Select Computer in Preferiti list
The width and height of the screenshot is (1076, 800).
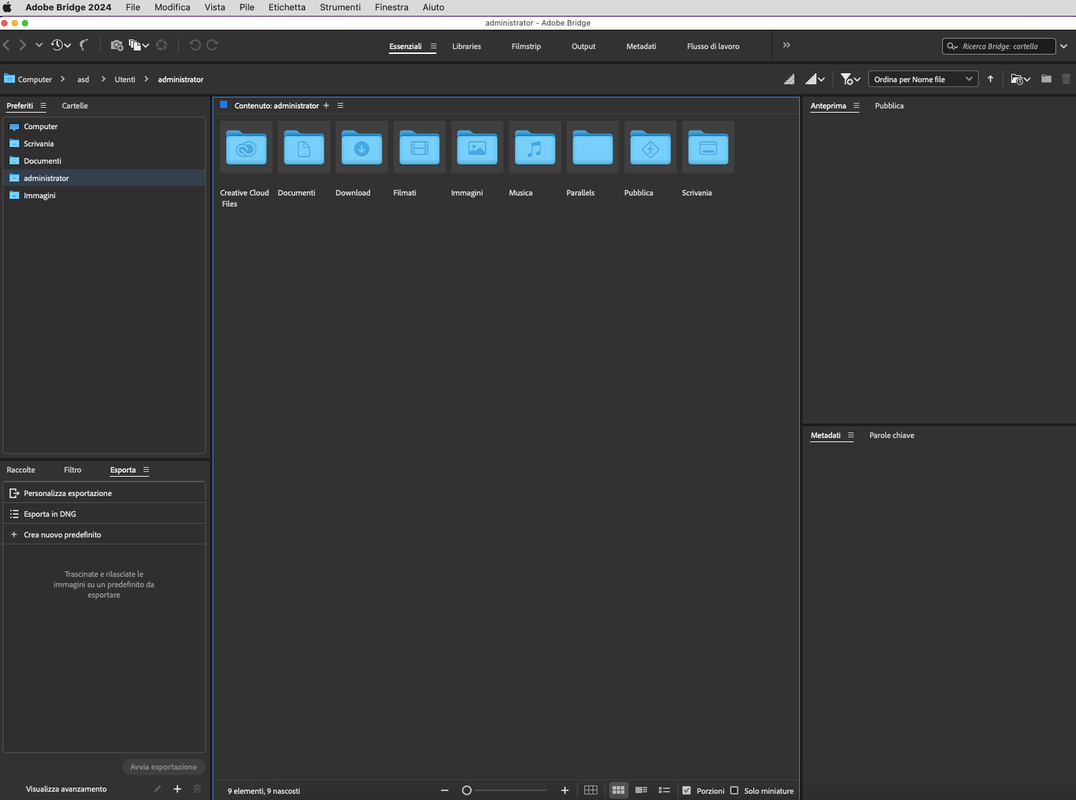click(104, 126)
